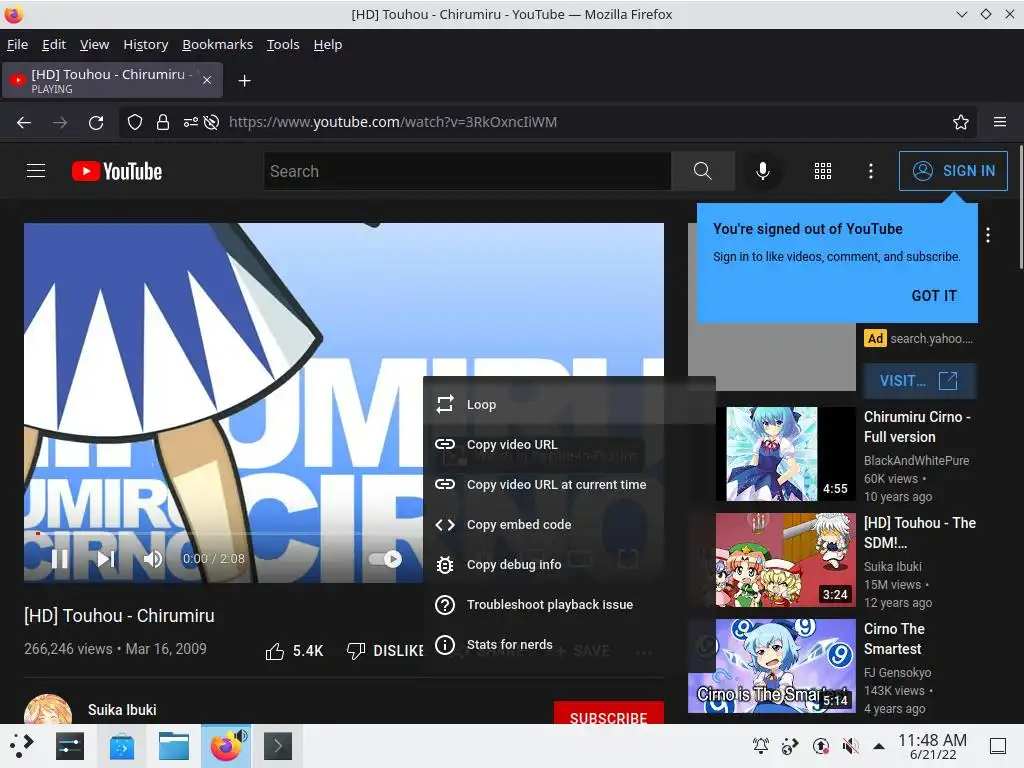Screen dimensions: 1024x768
Task: Open YouTube settings three-dot menu
Action: [x=871, y=171]
